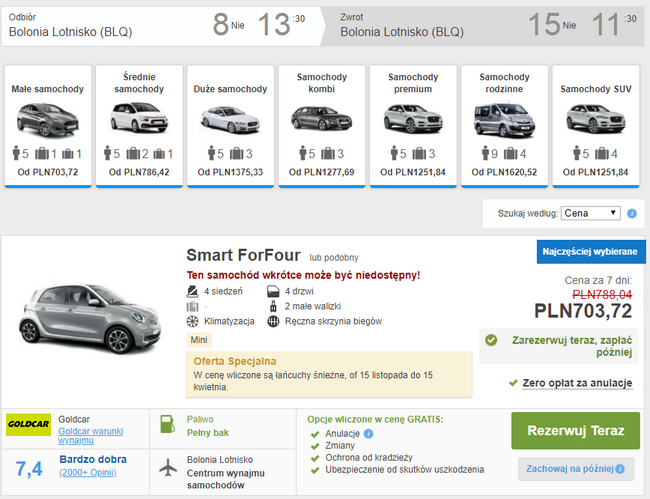Click the Rezerwuj Teraz button
650x499 pixels.
575,431
